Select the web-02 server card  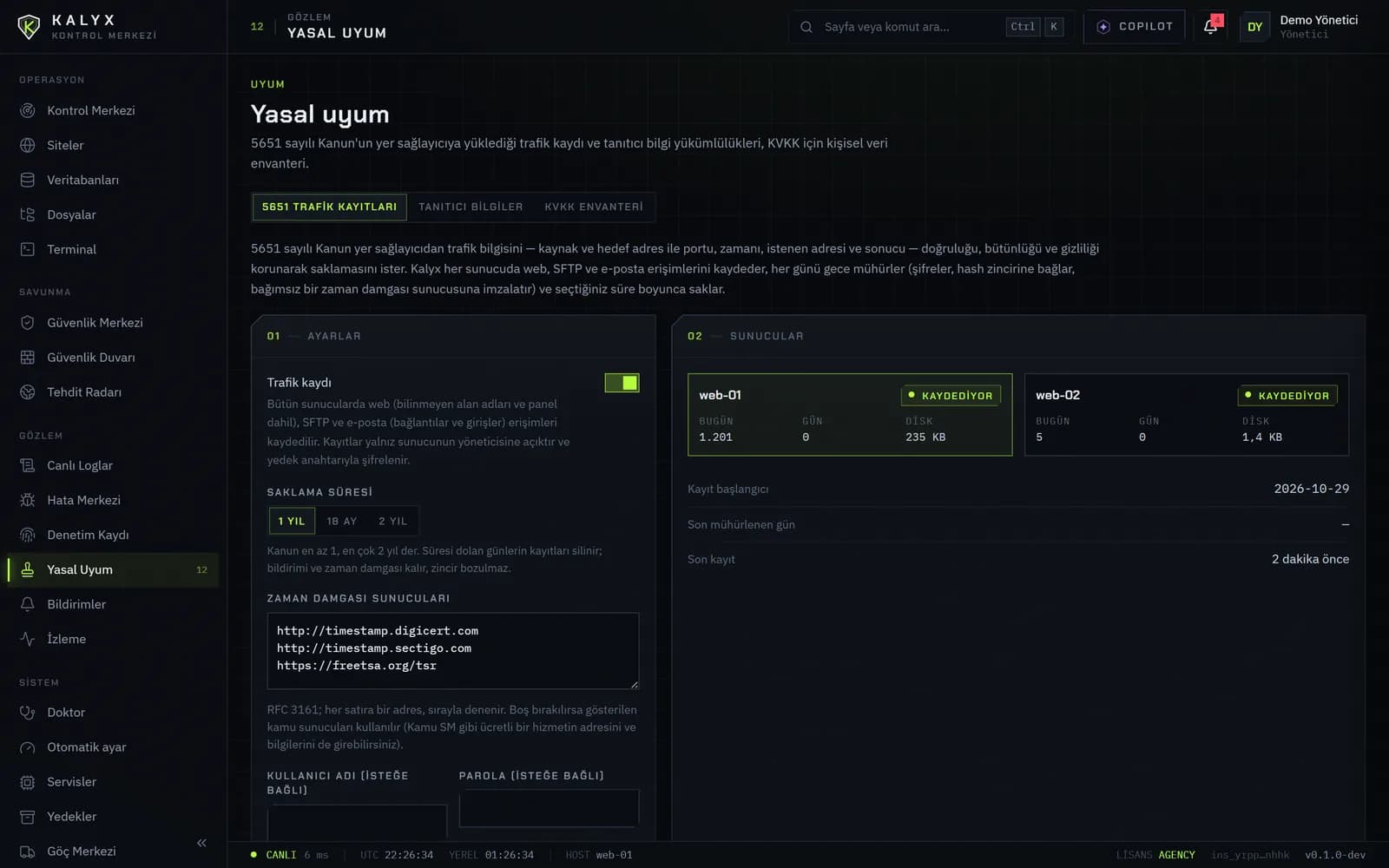pyautogui.click(x=1187, y=415)
